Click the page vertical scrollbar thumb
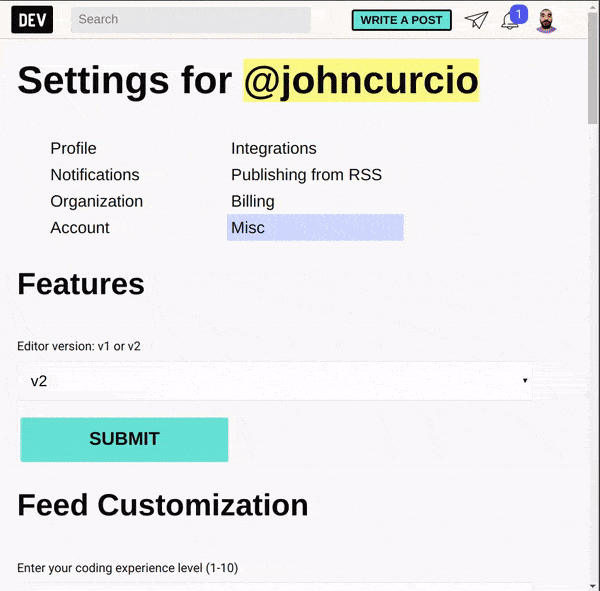The width and height of the screenshot is (600, 591). pyautogui.click(x=593, y=68)
